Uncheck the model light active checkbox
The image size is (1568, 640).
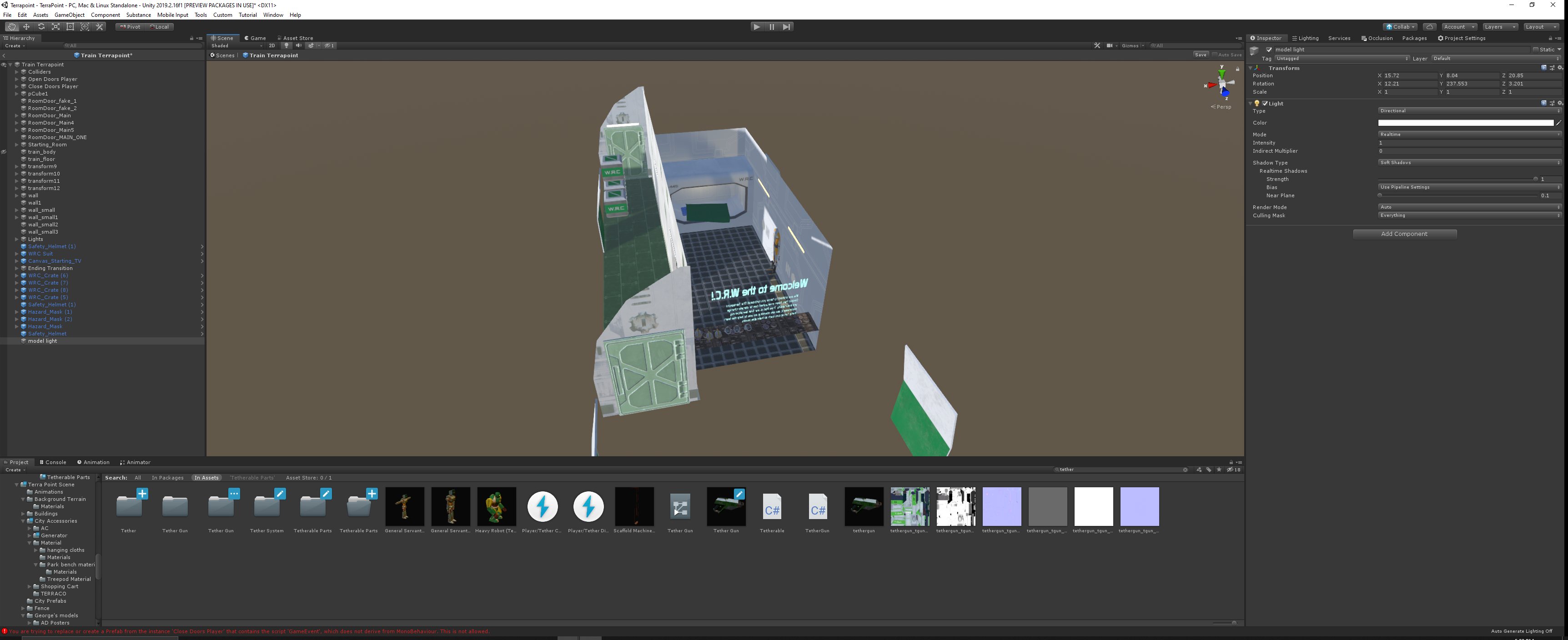(x=1269, y=50)
